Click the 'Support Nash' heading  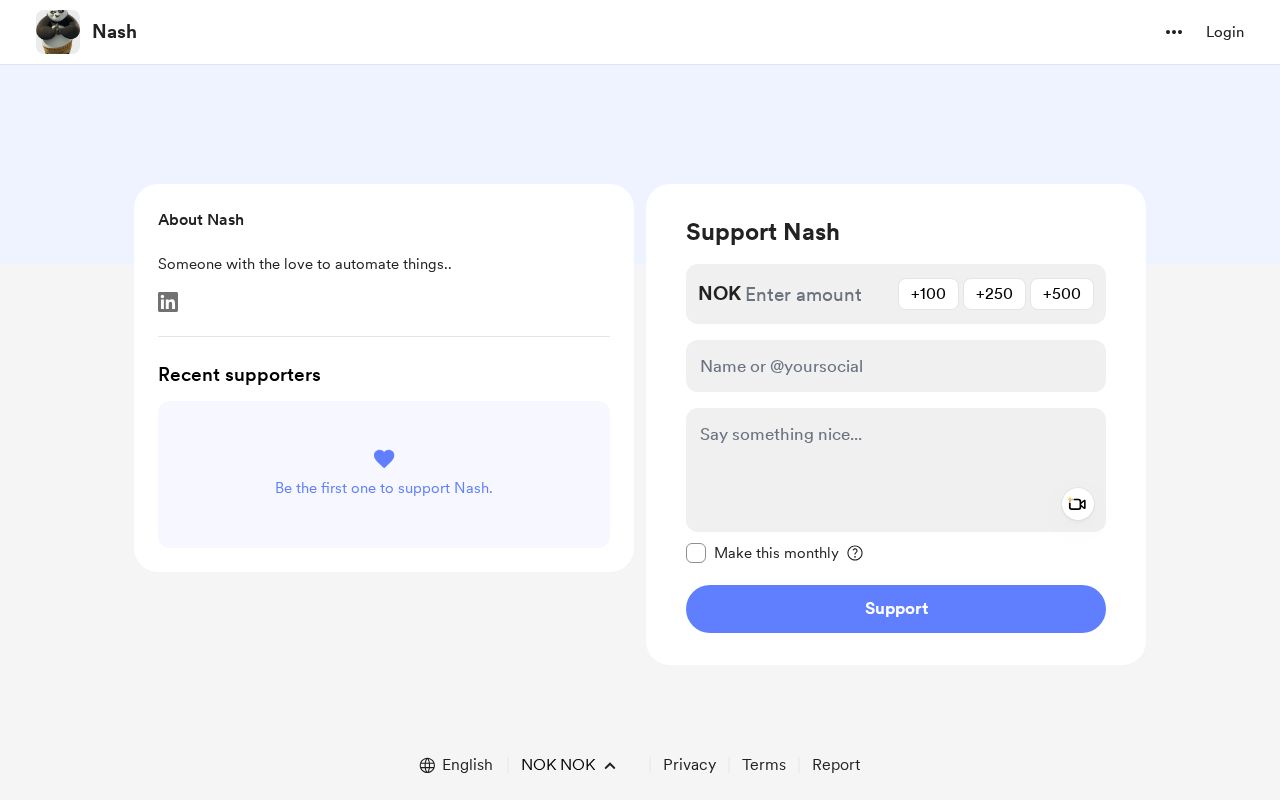tap(763, 232)
